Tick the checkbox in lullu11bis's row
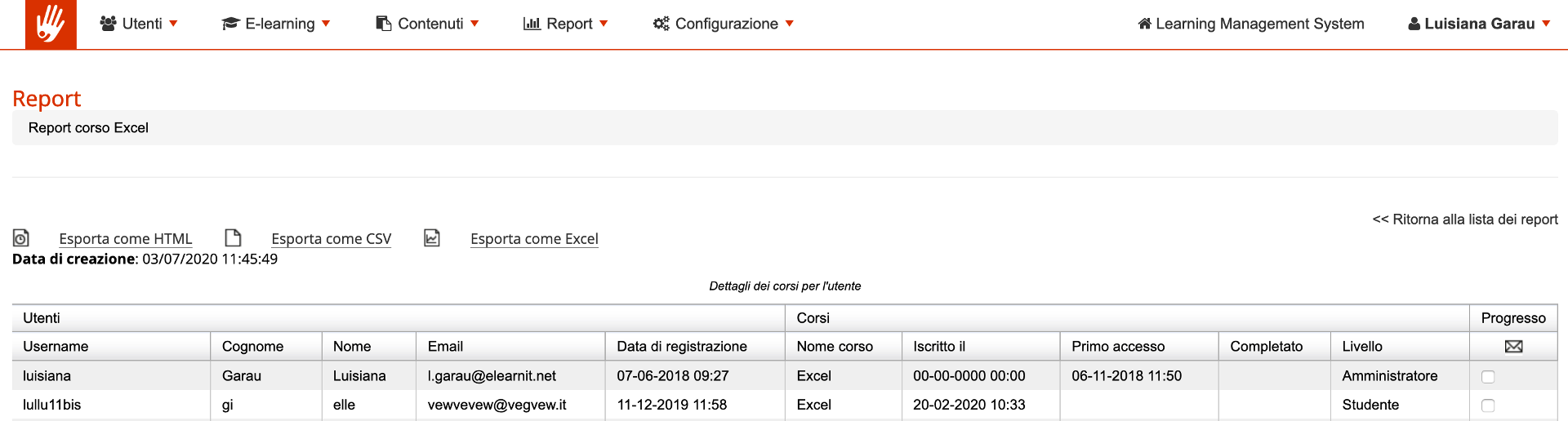The height and width of the screenshot is (421, 1568). [x=1488, y=405]
